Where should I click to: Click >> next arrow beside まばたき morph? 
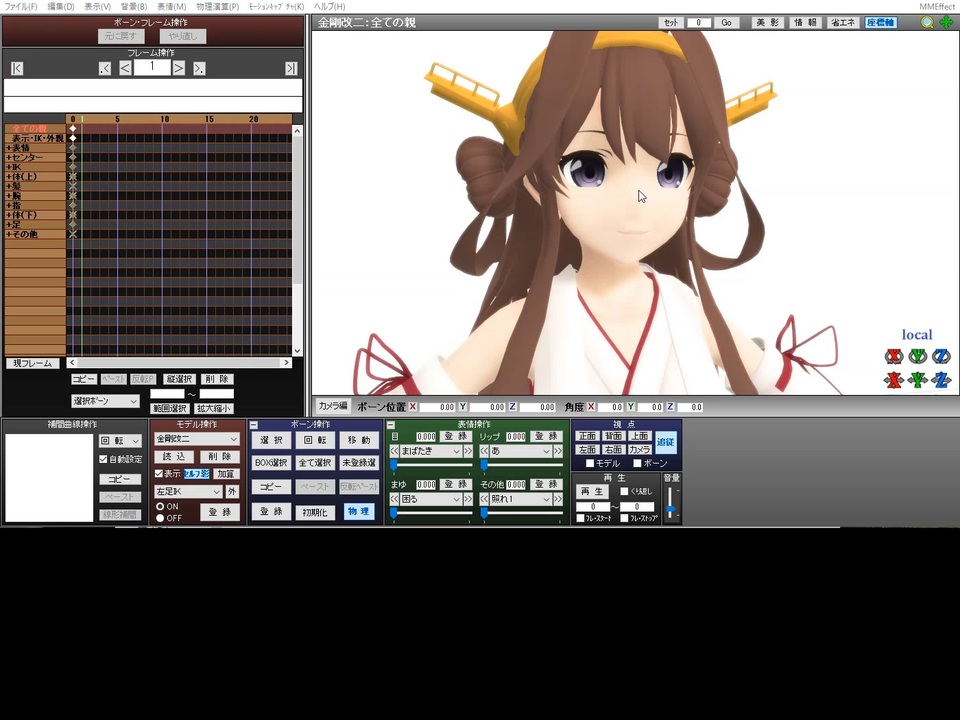[468, 451]
